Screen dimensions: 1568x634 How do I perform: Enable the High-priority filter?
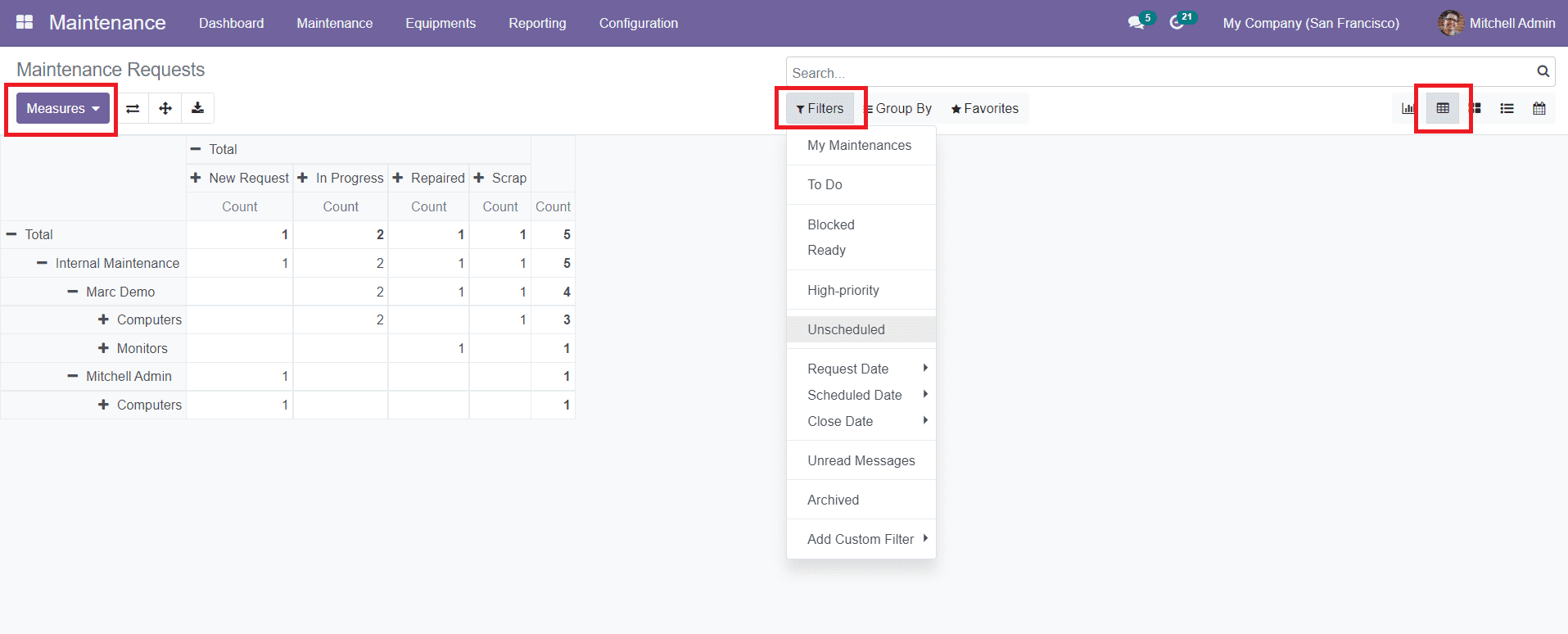click(843, 290)
